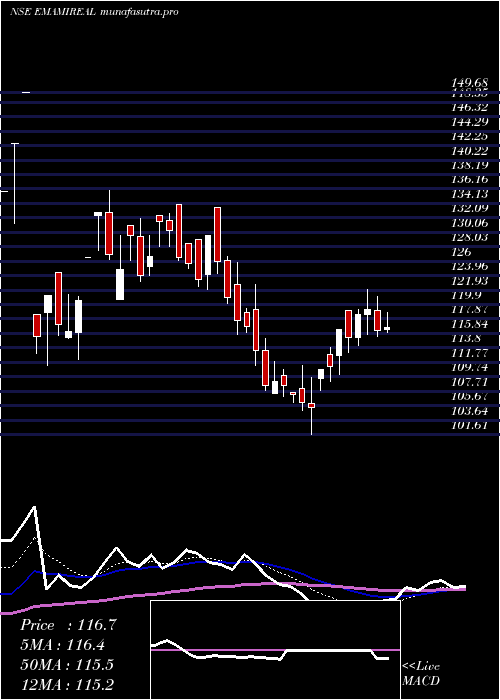
Task: Click the 149.68 price axis label
Action: 470,83
